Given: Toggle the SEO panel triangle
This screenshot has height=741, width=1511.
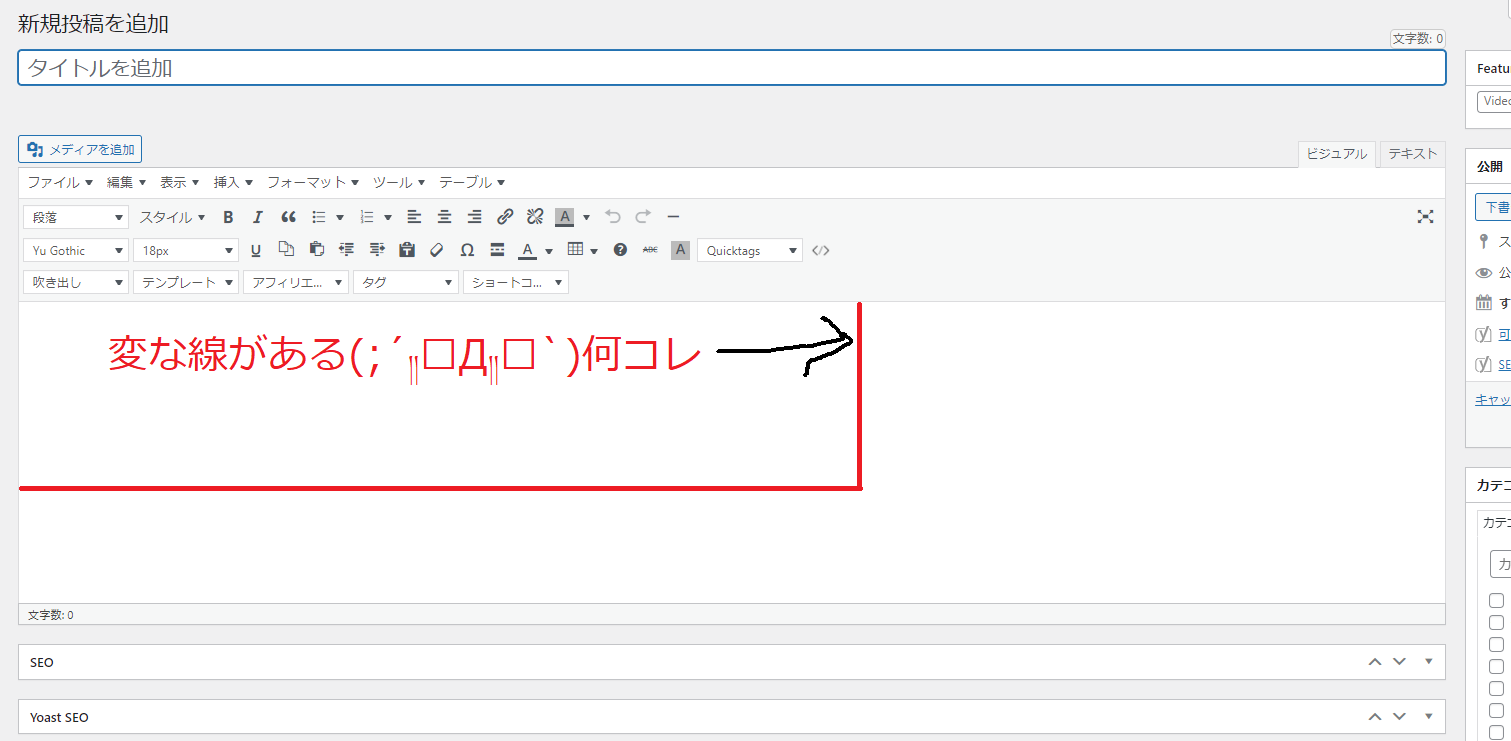Looking at the screenshot, I should (1428, 662).
